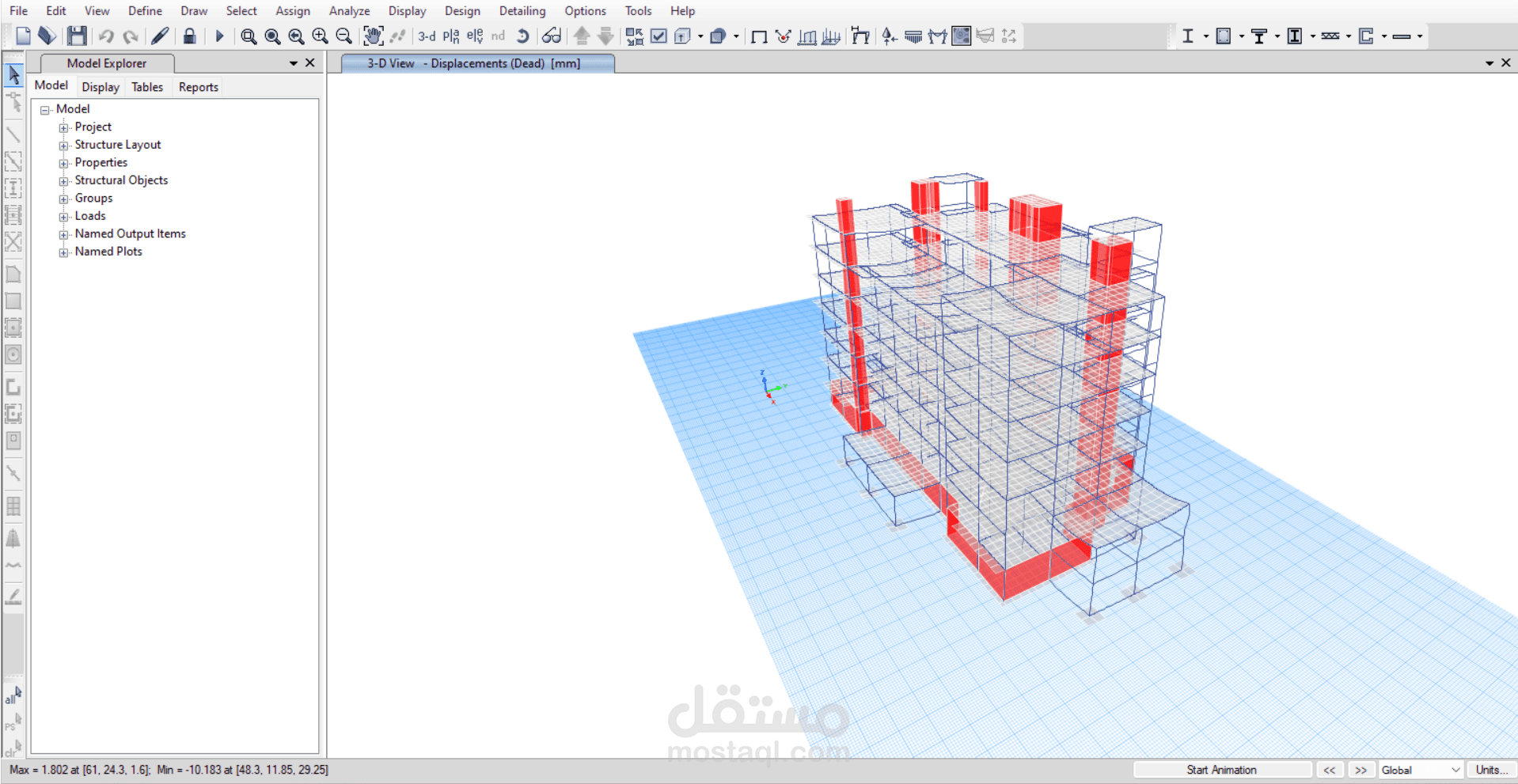1518x784 pixels.
Task: Click the Start Animation button
Action: pos(1222,770)
